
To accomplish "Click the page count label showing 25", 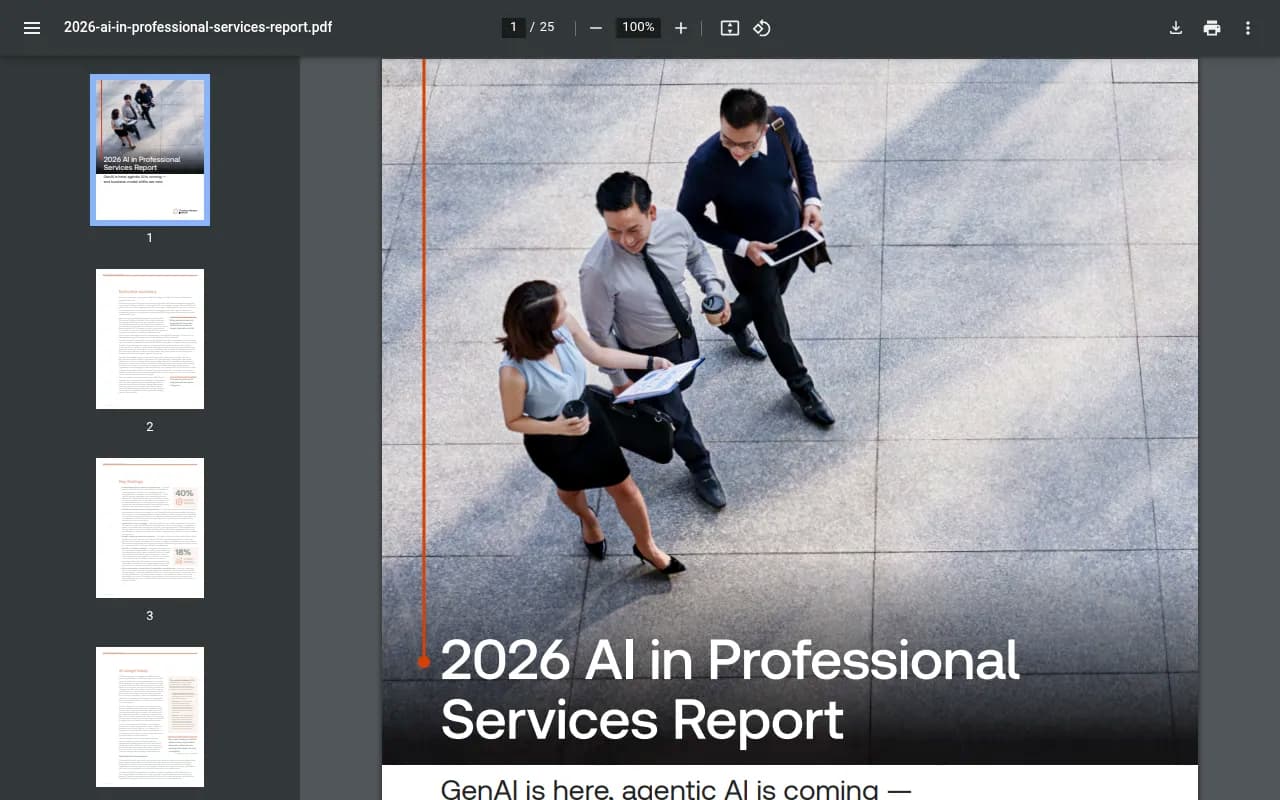I will pos(546,27).
